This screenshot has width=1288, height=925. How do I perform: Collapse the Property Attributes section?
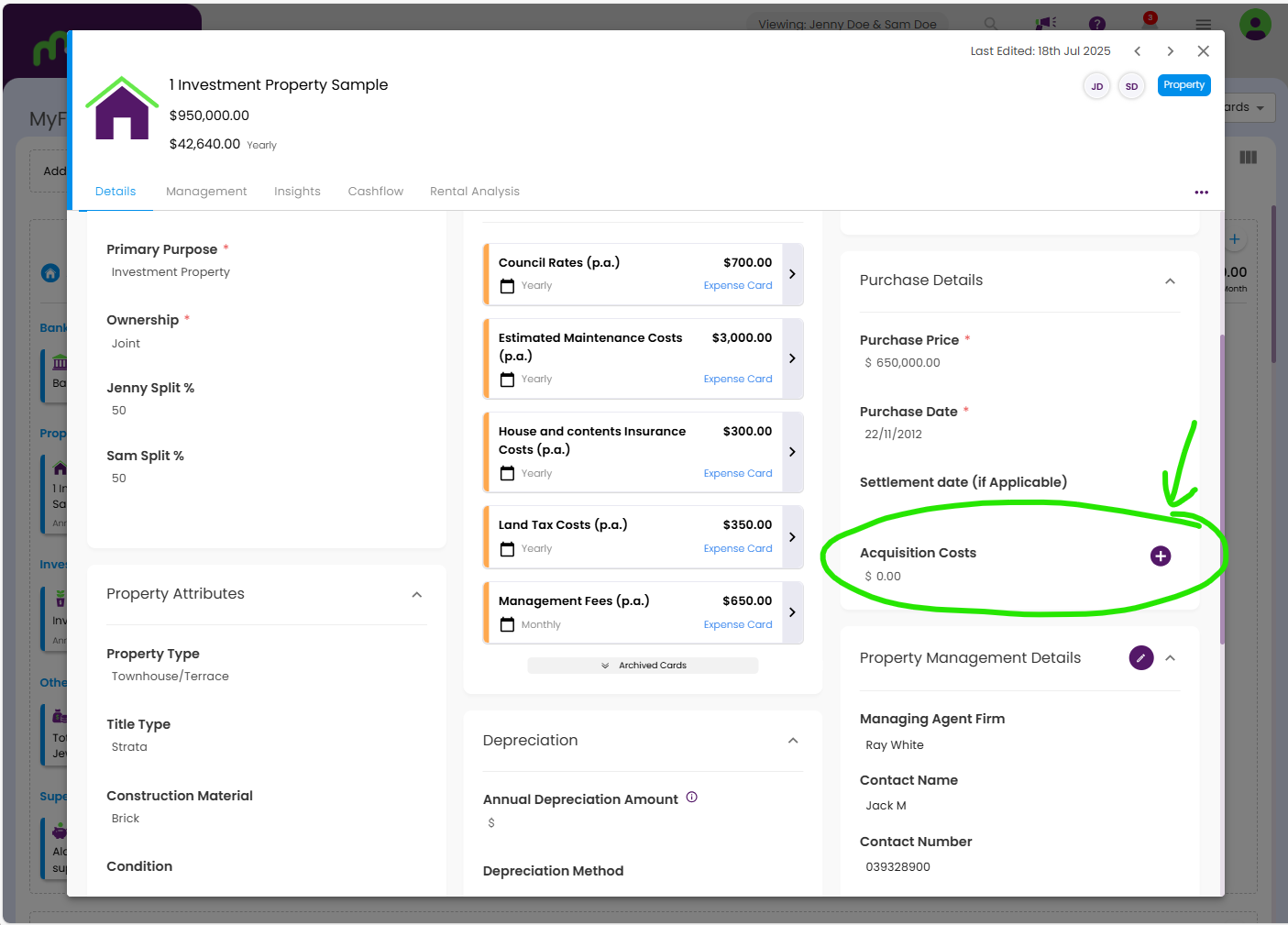coord(417,595)
